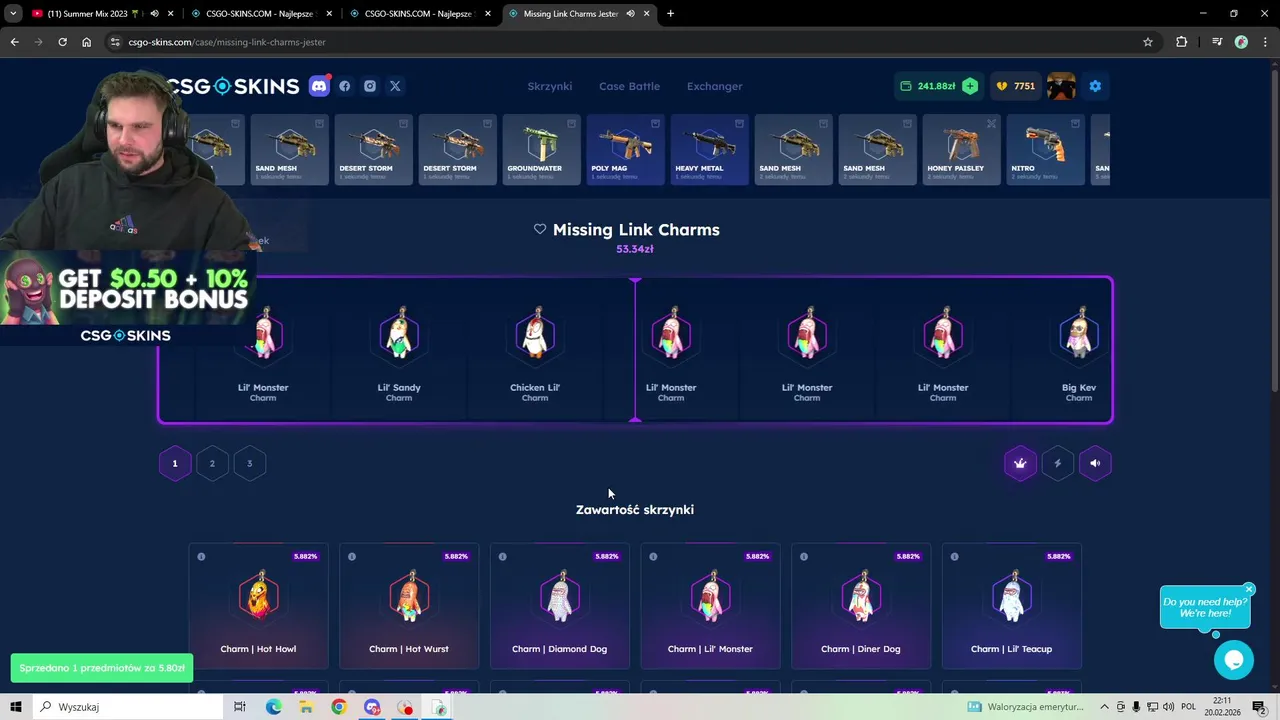Click the CSGO-SKINS logo
This screenshot has width=1280, height=720.
point(233,86)
